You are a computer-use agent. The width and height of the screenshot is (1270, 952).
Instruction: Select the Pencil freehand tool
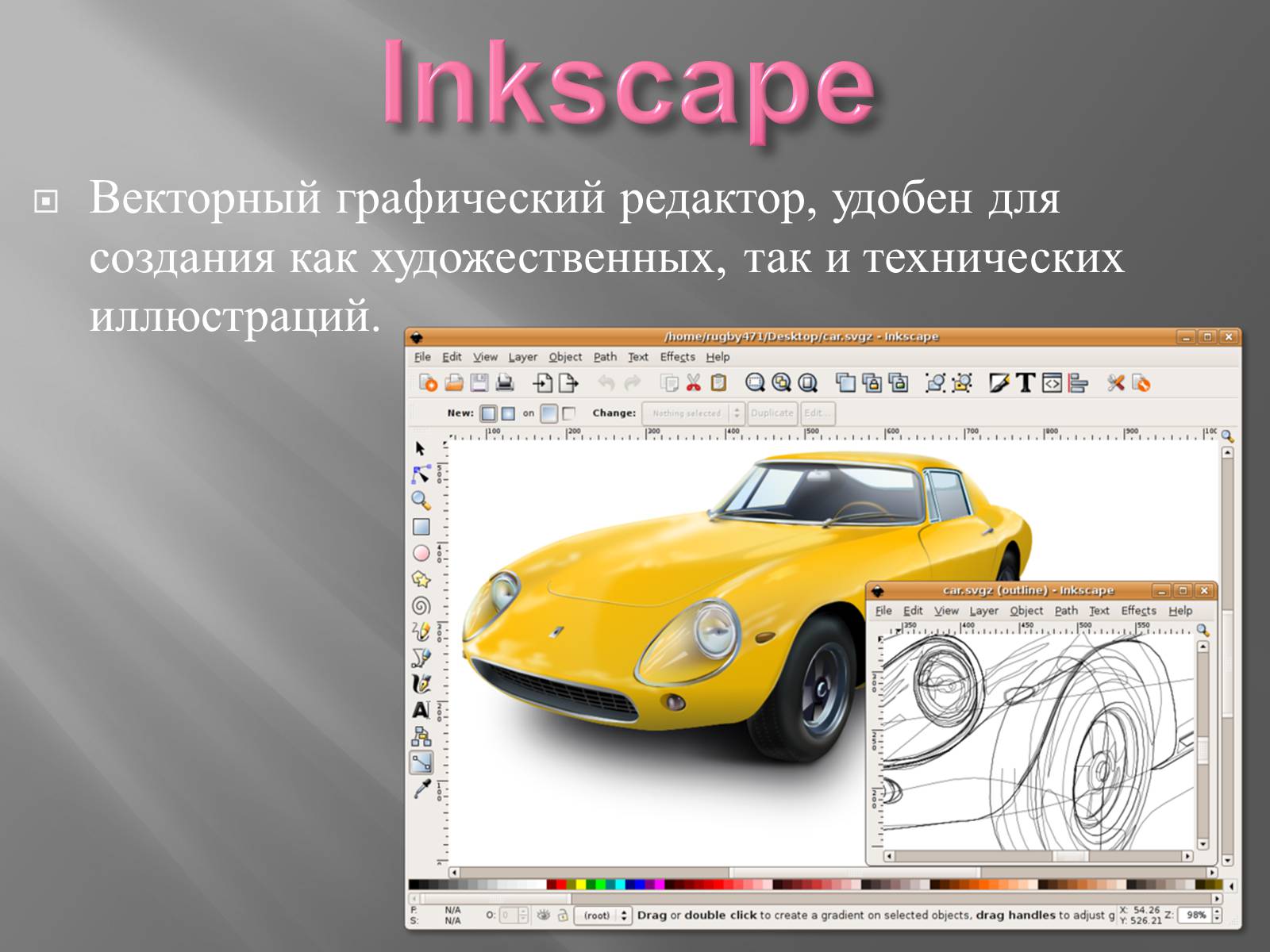(x=421, y=631)
